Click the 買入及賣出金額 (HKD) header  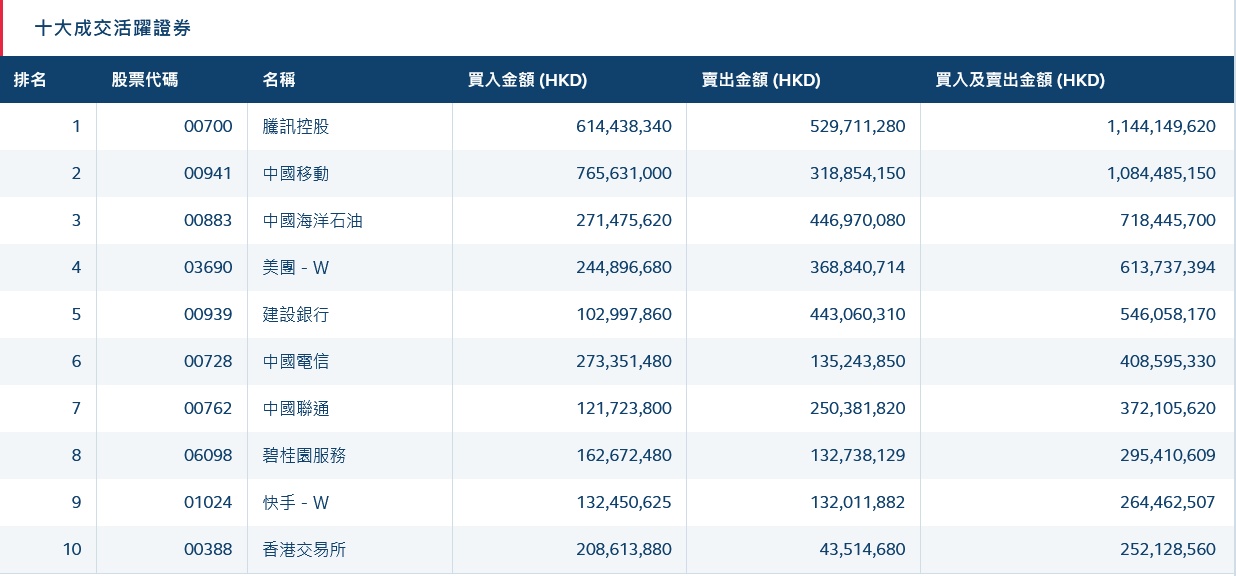click(1020, 80)
